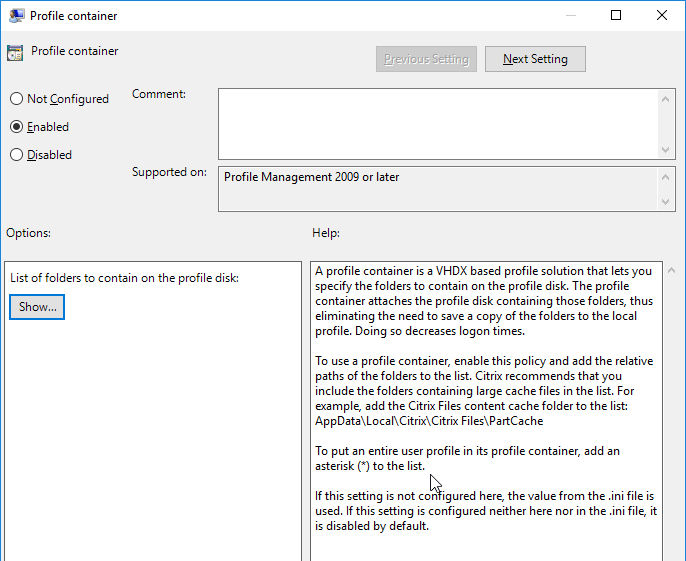This screenshot has height=561, width=686.
Task: Click the Comment box scroll up arrow
Action: 665,99
